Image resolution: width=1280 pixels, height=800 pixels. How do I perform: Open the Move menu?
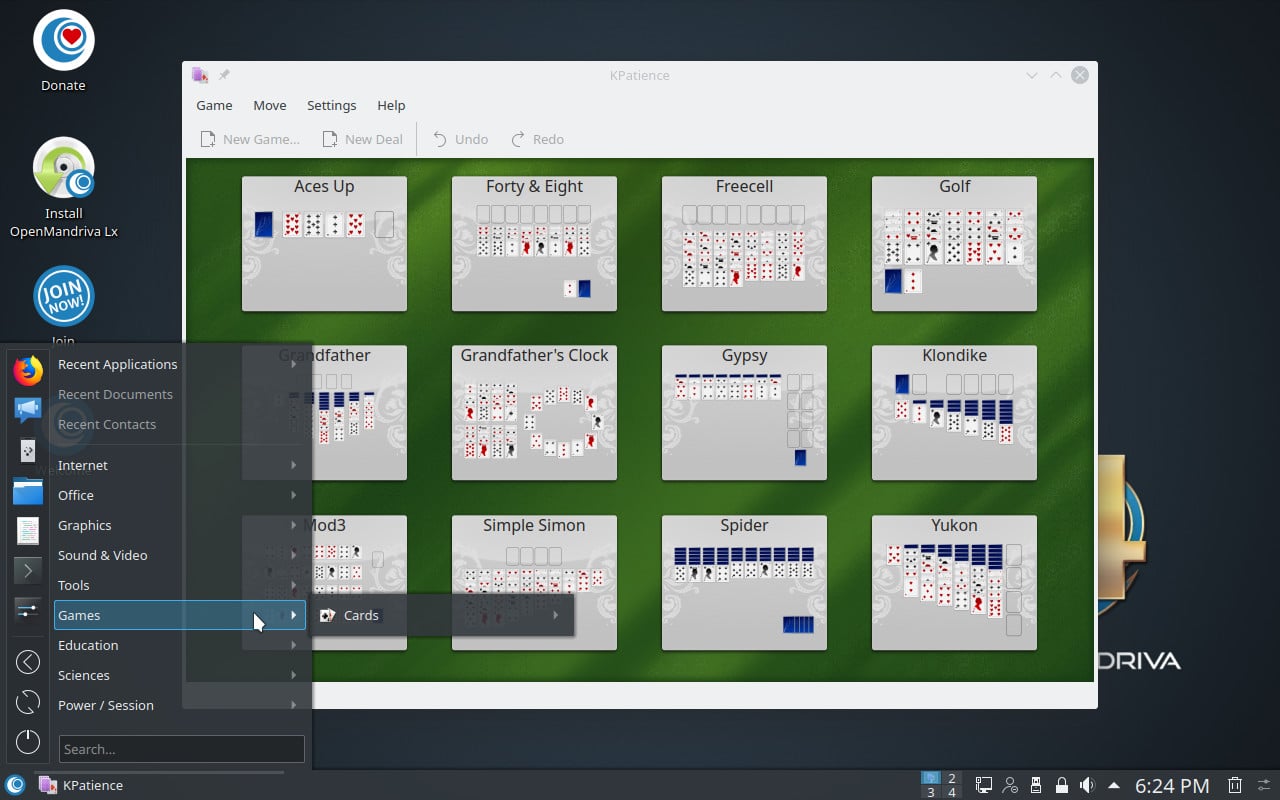coord(269,105)
